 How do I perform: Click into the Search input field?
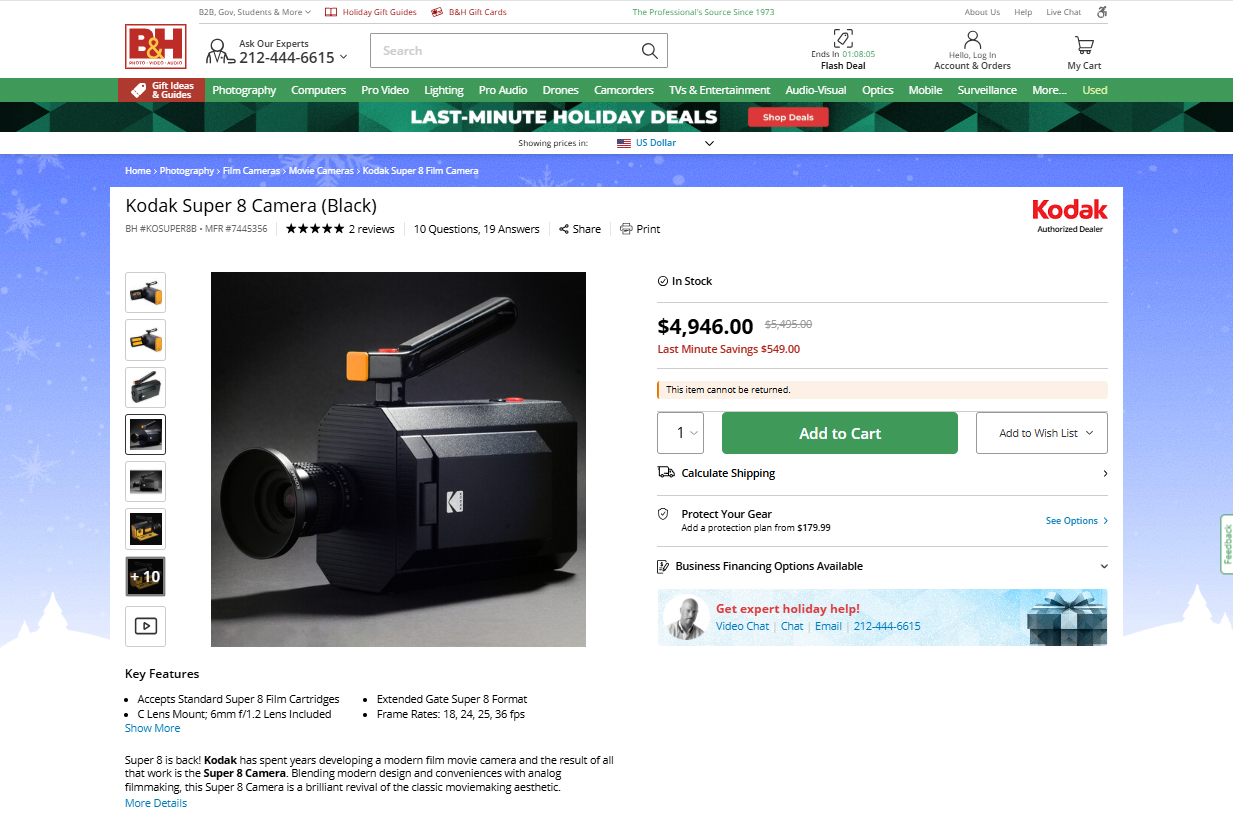(500, 51)
